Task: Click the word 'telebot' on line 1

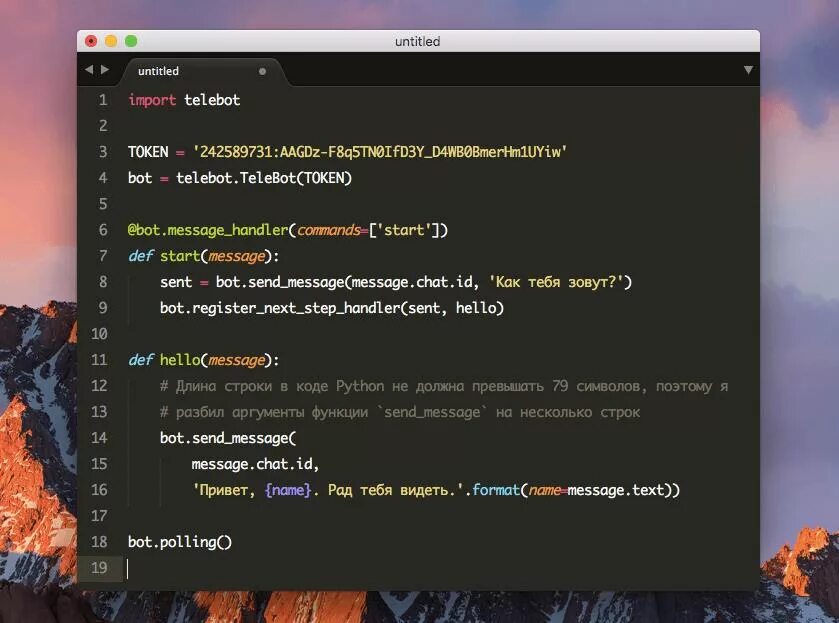Action: 212,100
